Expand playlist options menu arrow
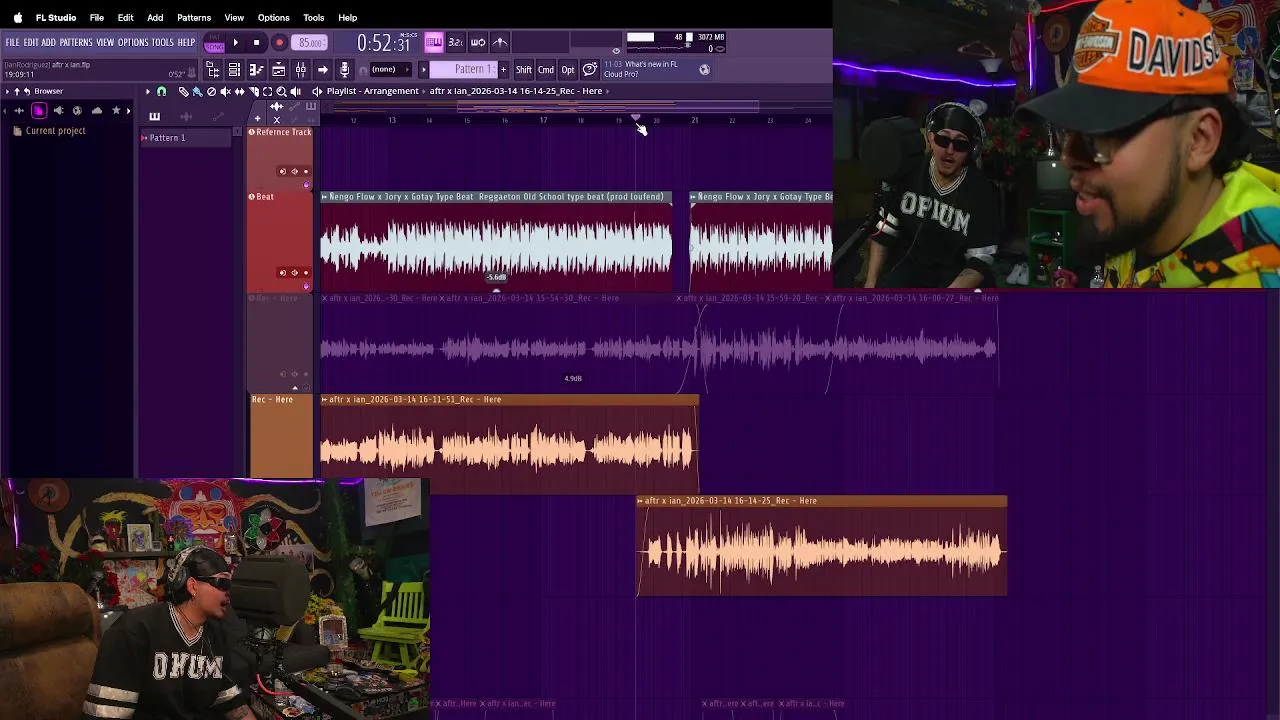 [147, 91]
